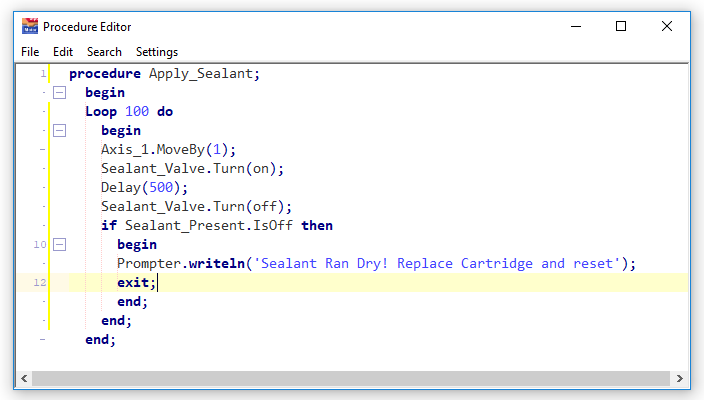
Task: Open the File menu
Action: click(x=30, y=52)
